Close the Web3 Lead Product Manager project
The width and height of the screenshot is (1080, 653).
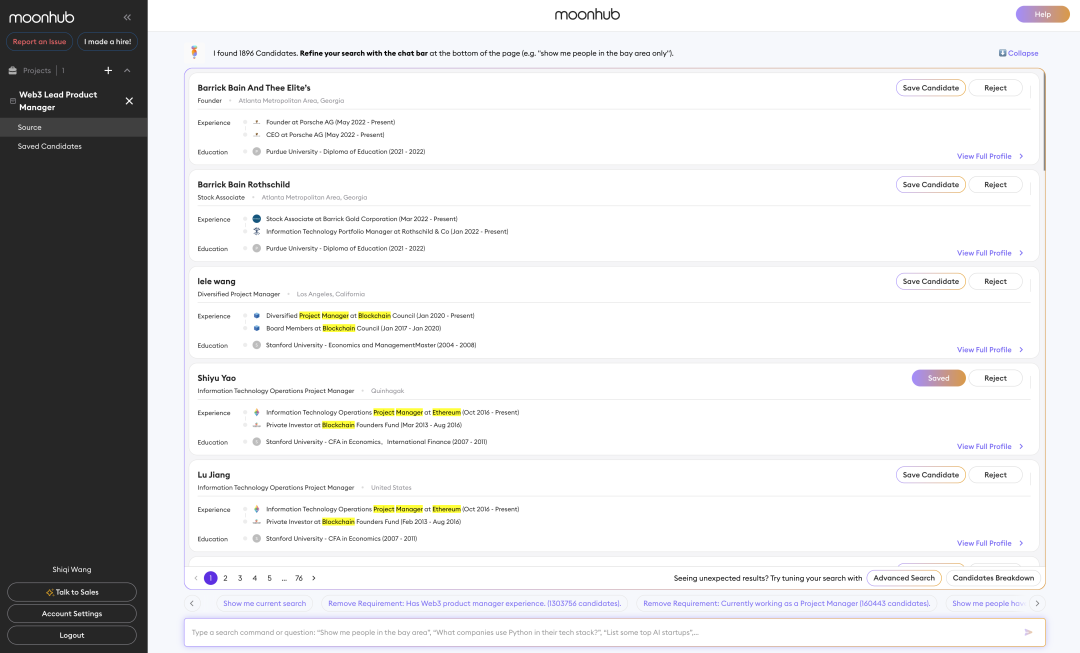pos(129,101)
